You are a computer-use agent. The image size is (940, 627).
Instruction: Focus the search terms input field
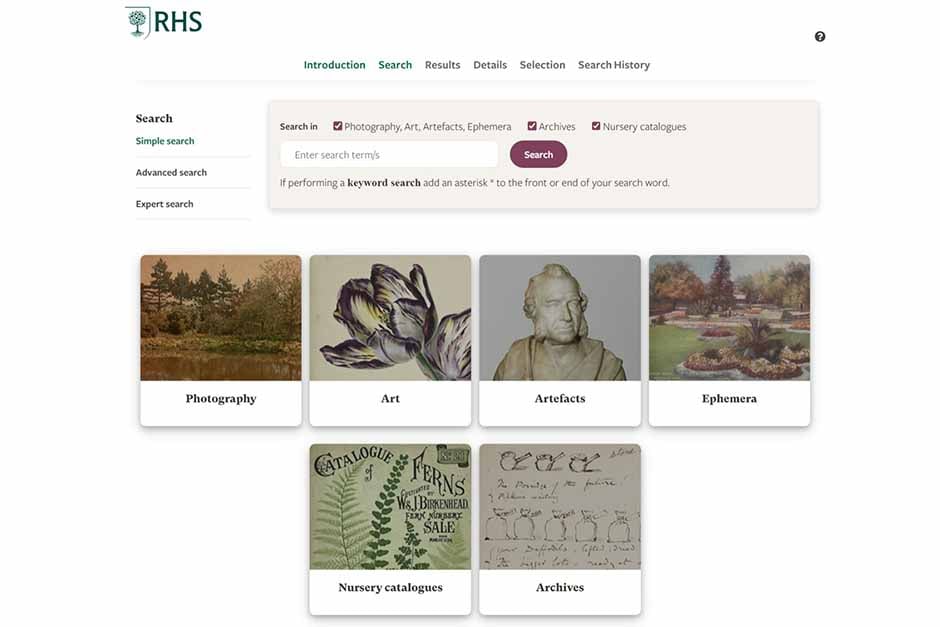pos(389,155)
